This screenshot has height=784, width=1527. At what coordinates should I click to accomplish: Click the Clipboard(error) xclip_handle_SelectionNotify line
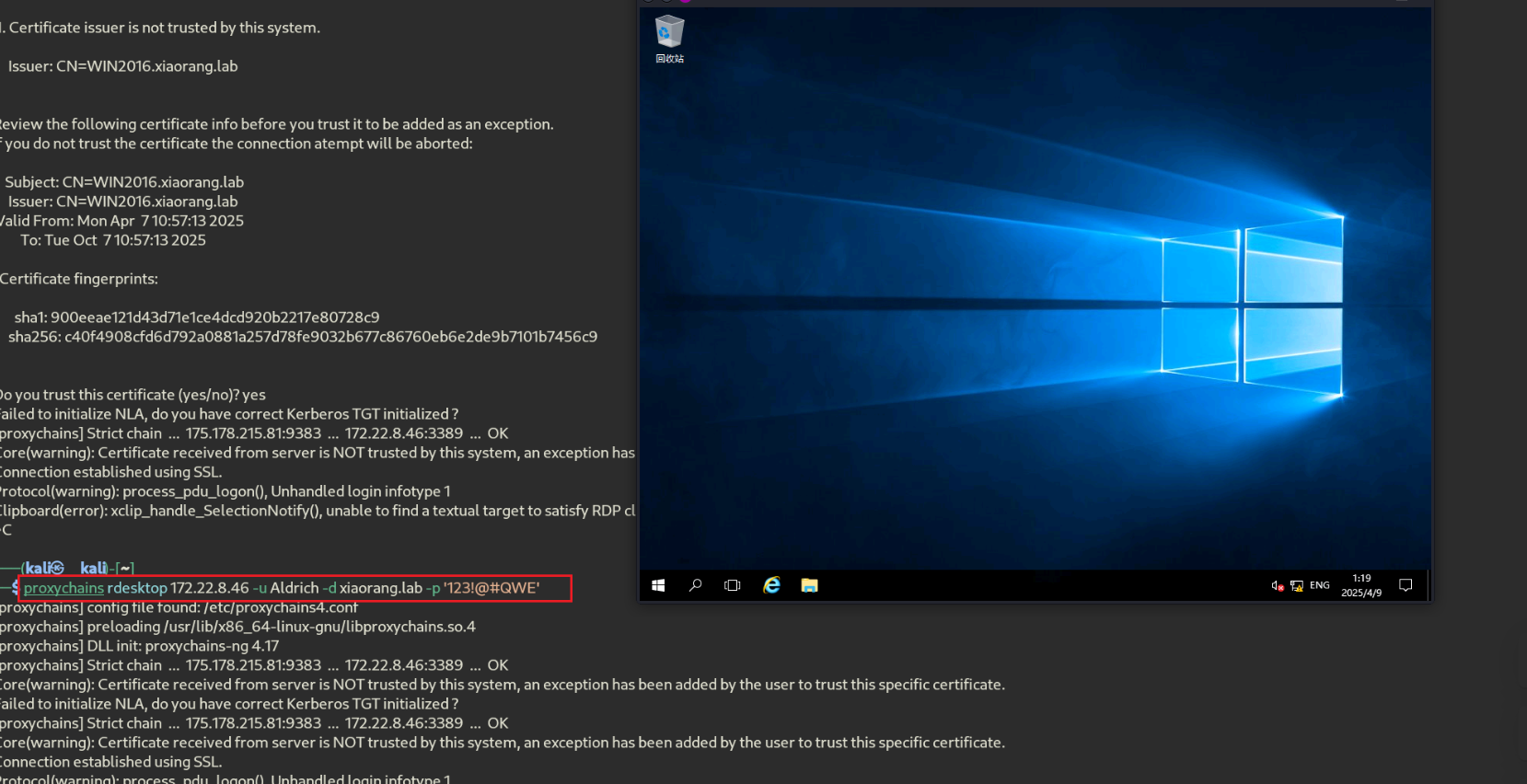click(x=318, y=511)
